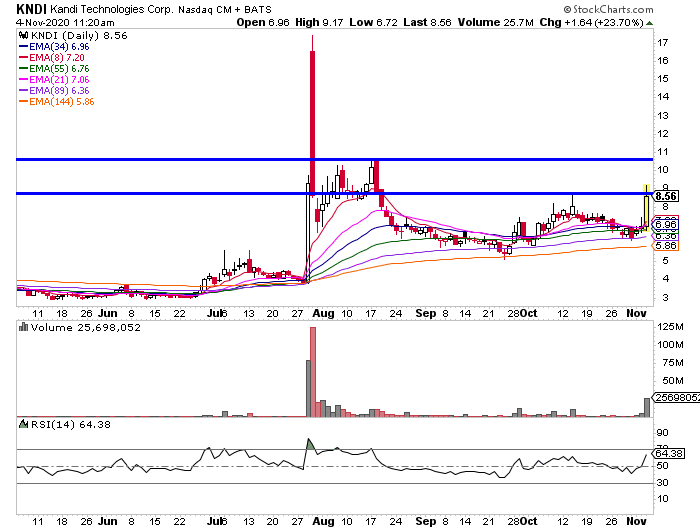Click the KNDI (Daily) 8.56 legend entry
The image size is (700, 530).
pyautogui.click(x=79, y=36)
